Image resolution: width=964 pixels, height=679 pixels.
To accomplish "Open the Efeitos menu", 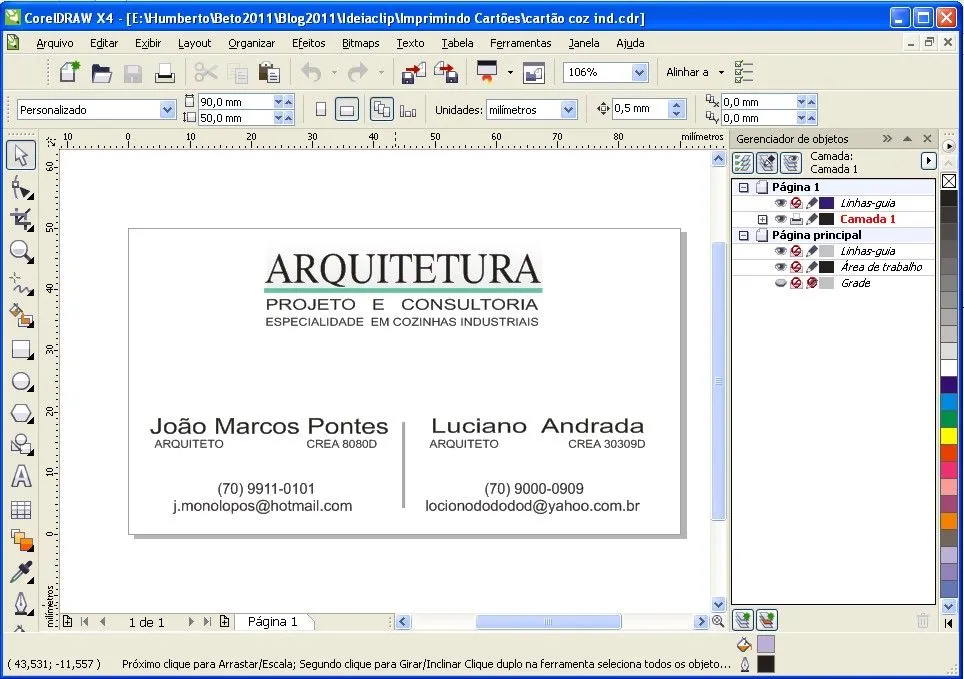I will tap(309, 43).
